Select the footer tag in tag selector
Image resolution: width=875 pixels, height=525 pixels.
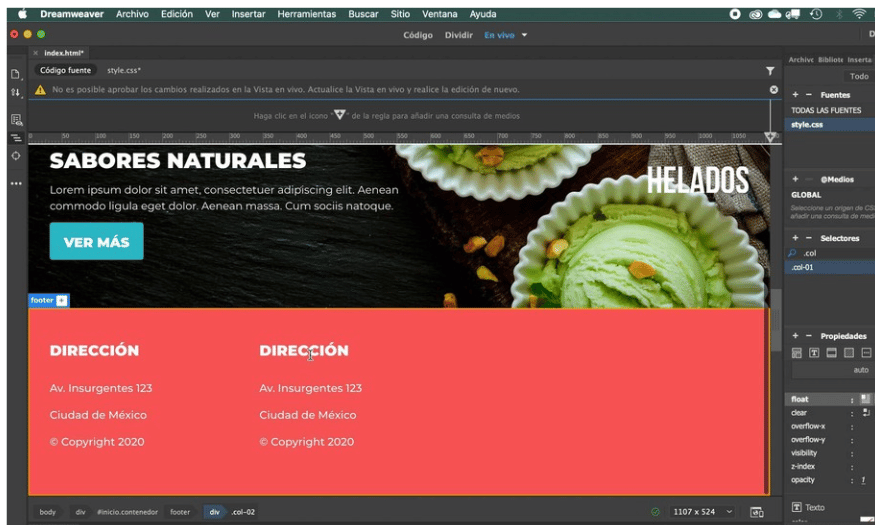(180, 512)
